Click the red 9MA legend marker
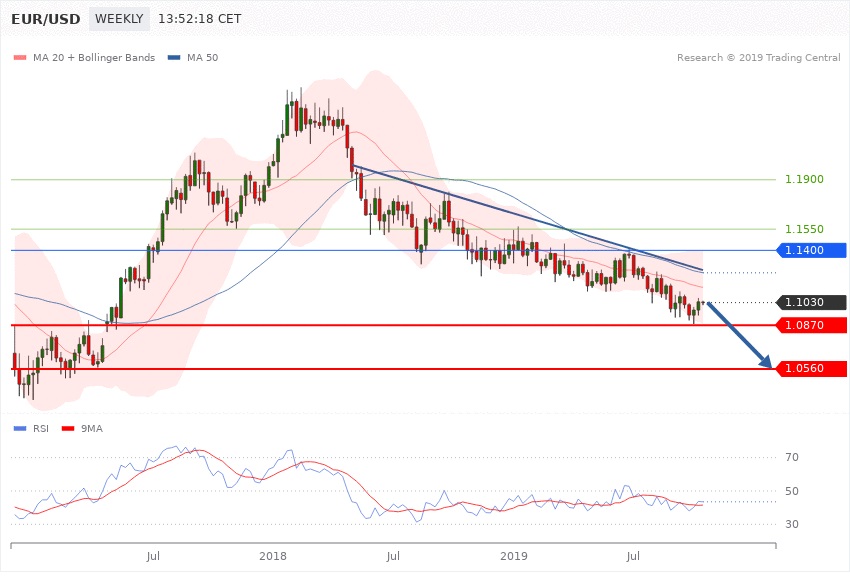The width and height of the screenshot is (850, 576). pos(68,429)
